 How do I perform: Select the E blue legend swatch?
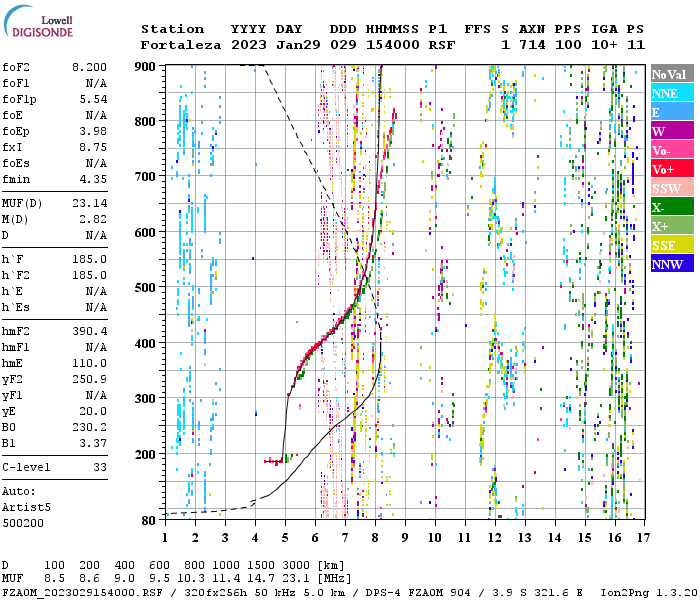pos(672,112)
